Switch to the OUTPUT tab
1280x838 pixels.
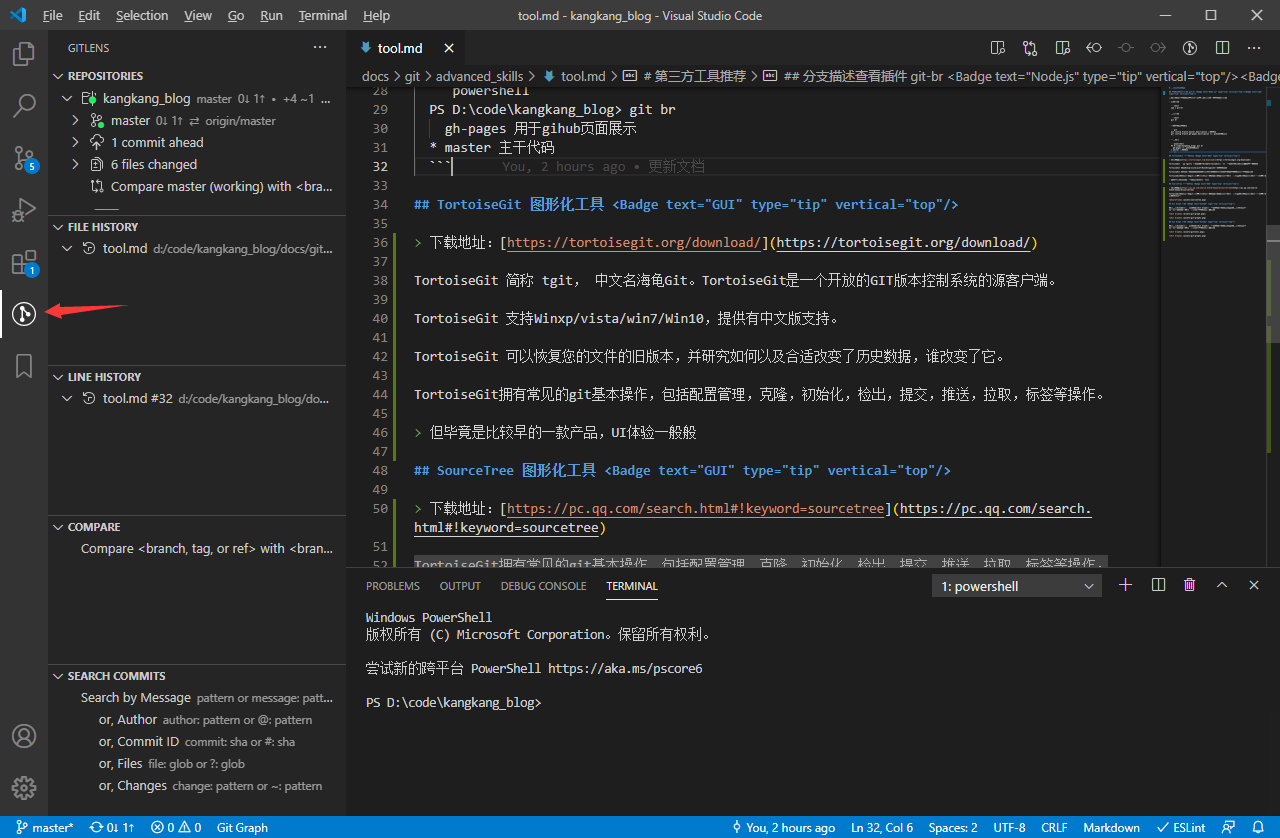(460, 586)
